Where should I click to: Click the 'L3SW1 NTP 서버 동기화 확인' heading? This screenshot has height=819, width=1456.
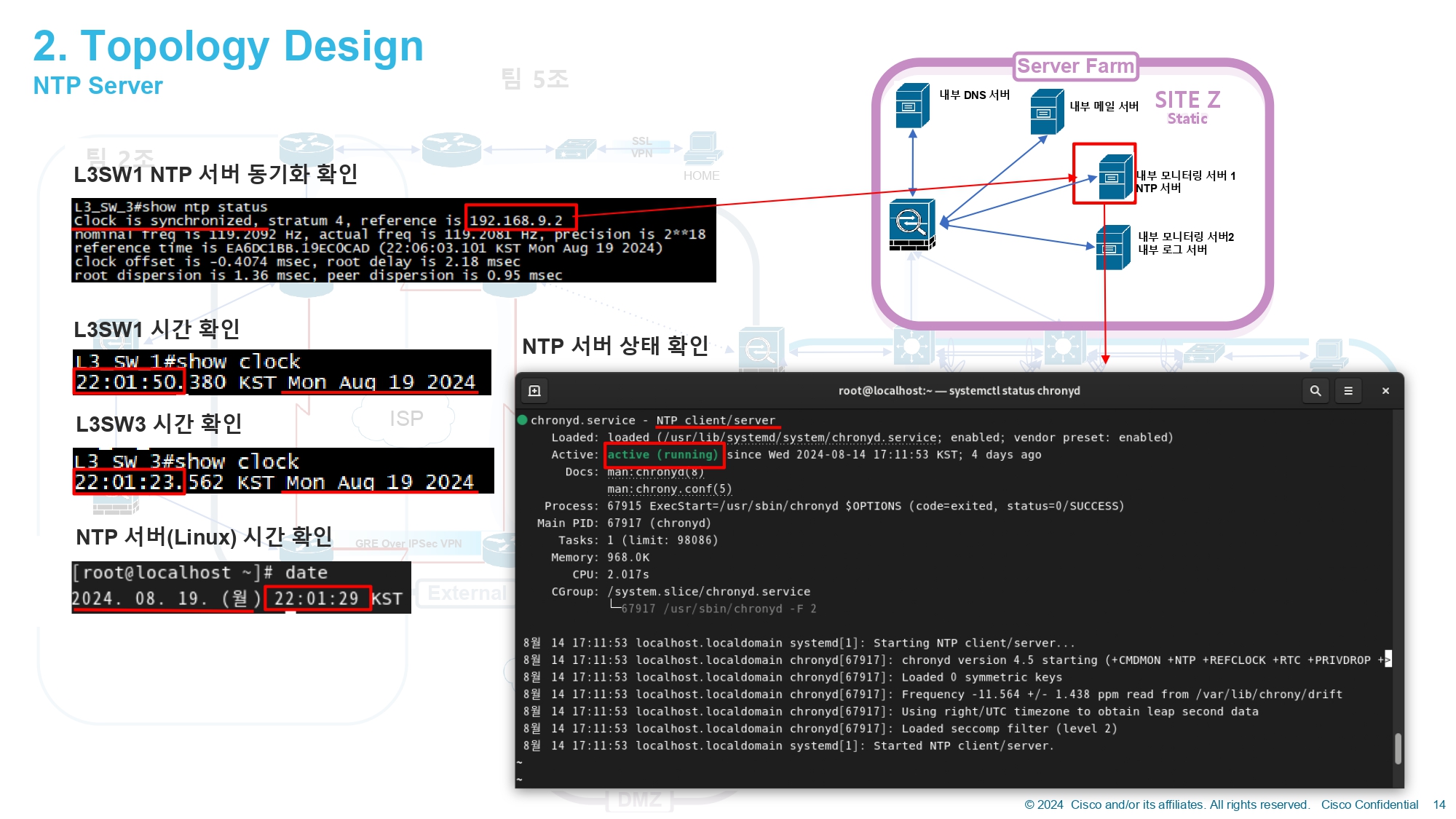pyautogui.click(x=215, y=174)
